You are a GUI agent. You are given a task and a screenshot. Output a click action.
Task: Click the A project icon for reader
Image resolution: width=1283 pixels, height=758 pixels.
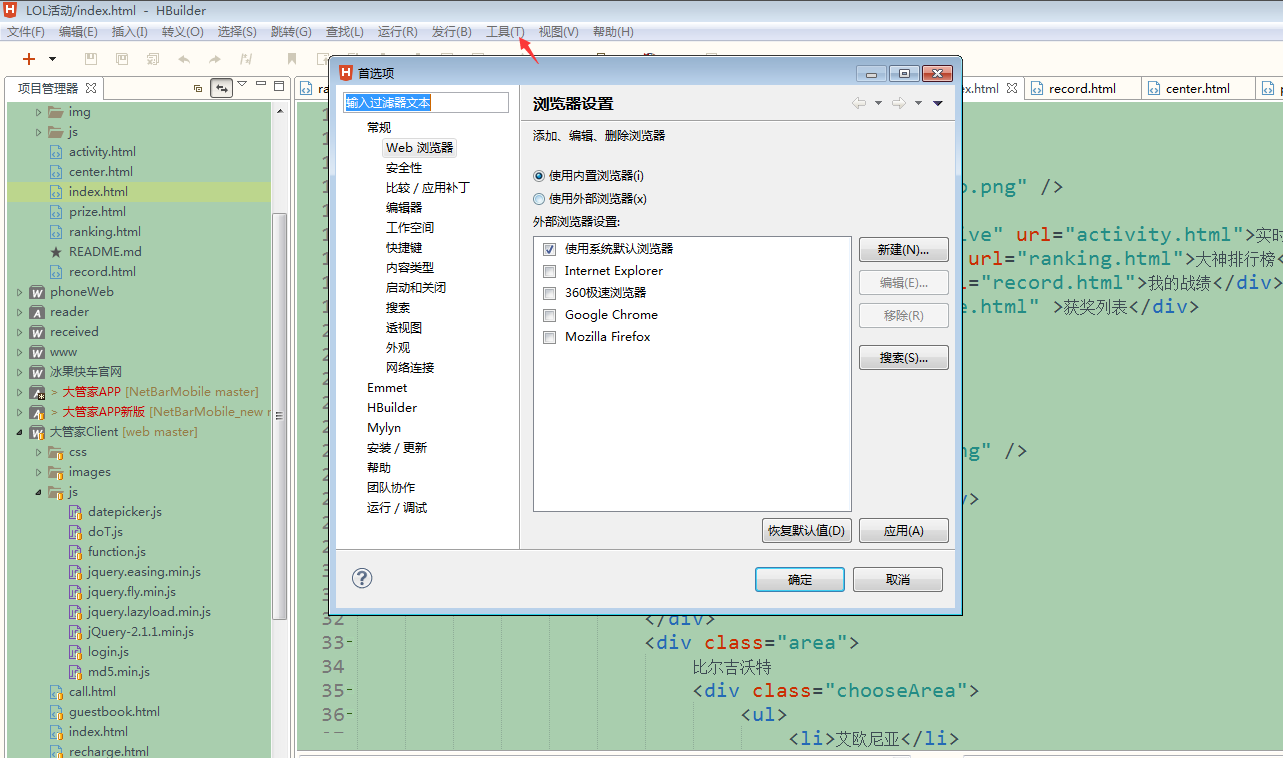pos(37,312)
